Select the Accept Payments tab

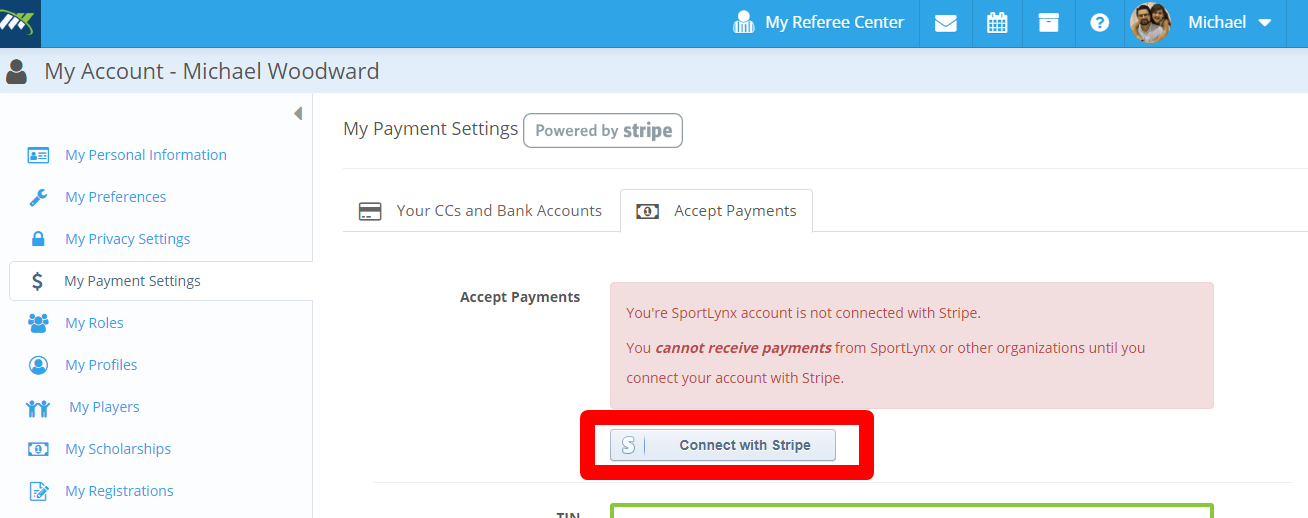click(716, 211)
